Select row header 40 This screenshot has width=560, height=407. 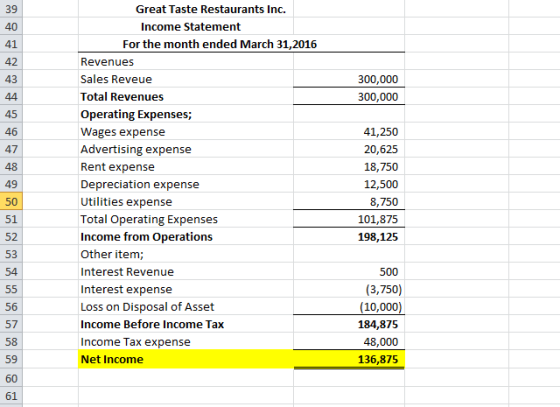click(11, 26)
